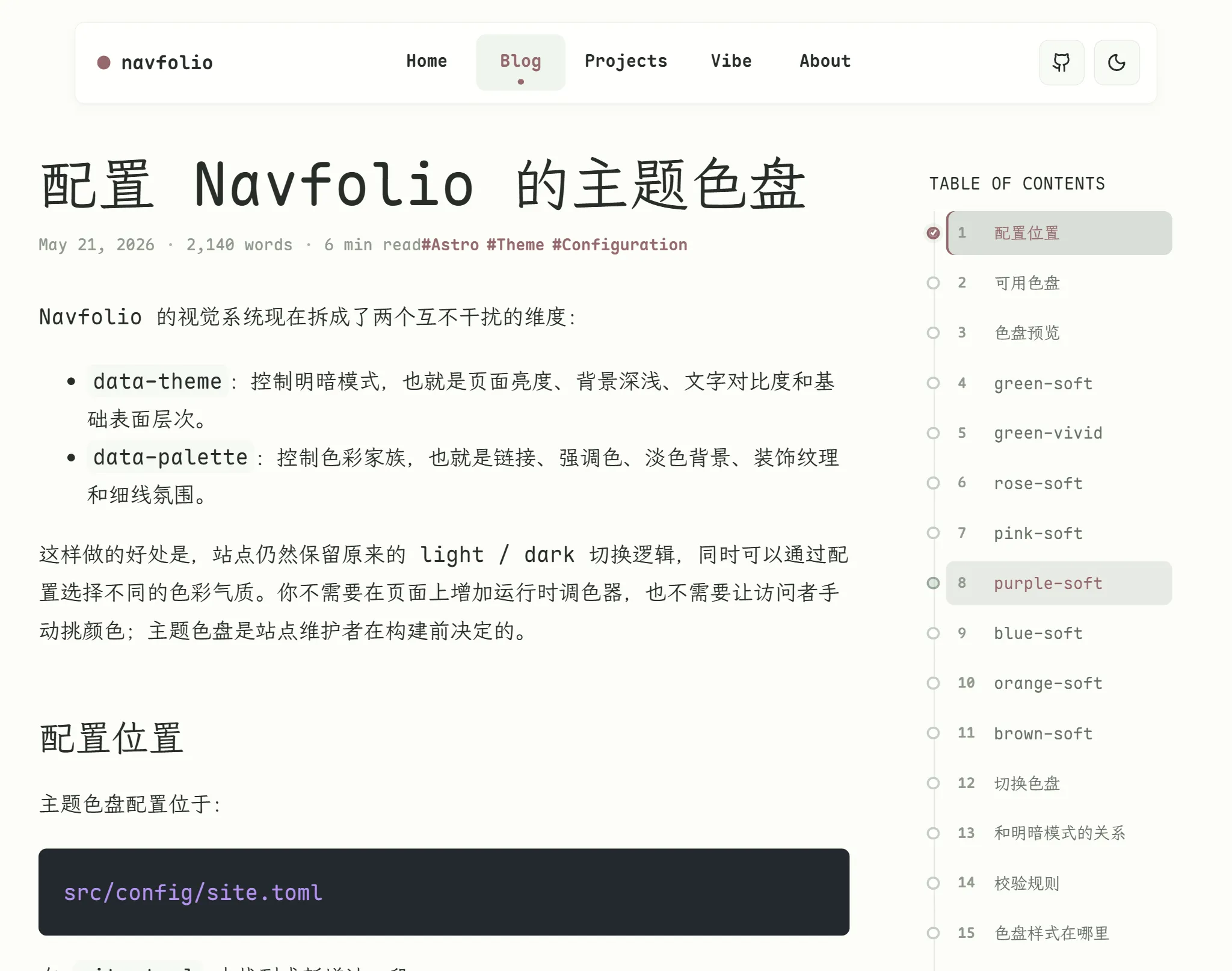This screenshot has height=971, width=1232.
Task: Toggle dark mode with moon icon
Action: (x=1116, y=63)
